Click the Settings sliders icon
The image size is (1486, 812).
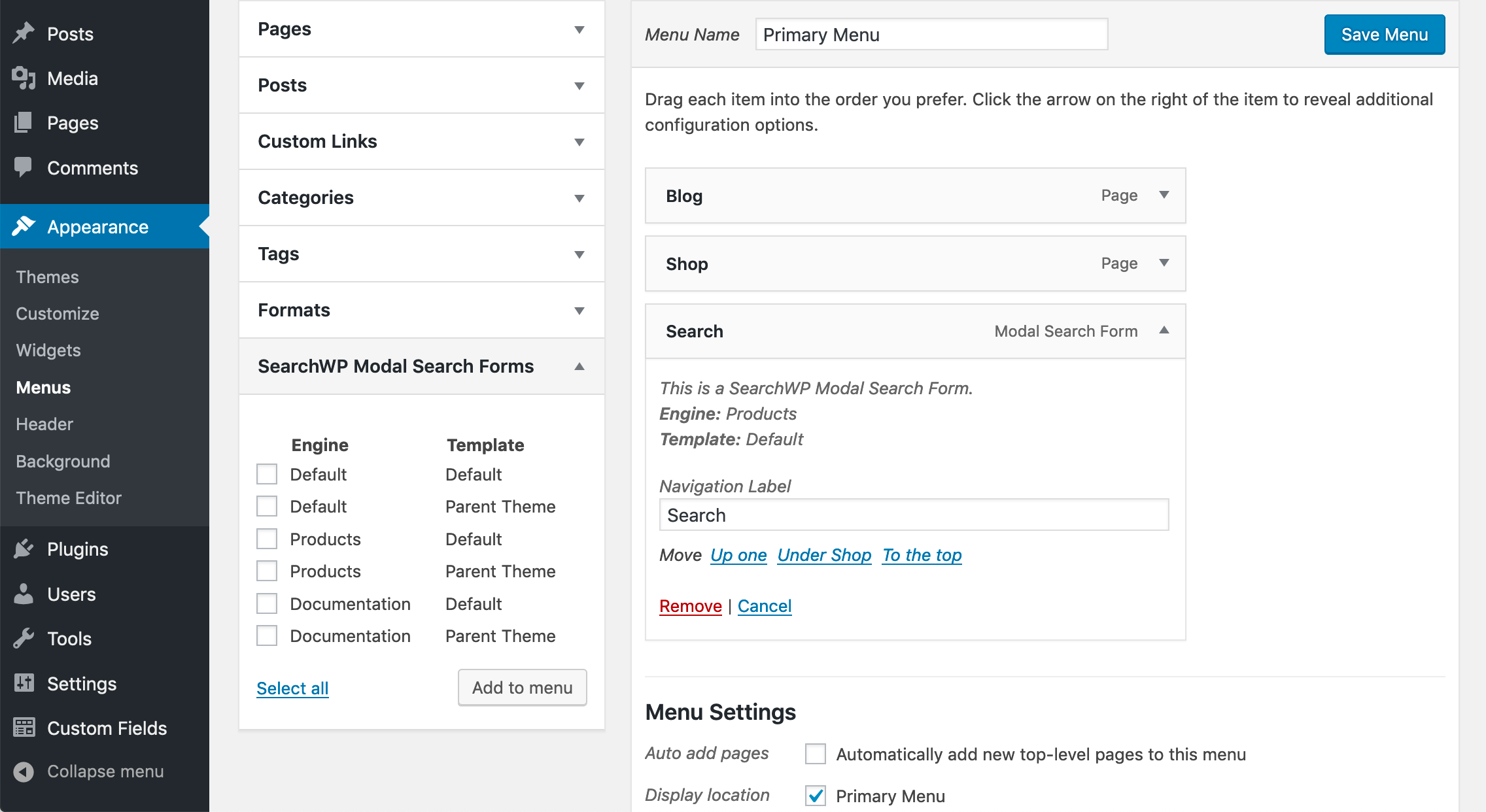[x=24, y=683]
